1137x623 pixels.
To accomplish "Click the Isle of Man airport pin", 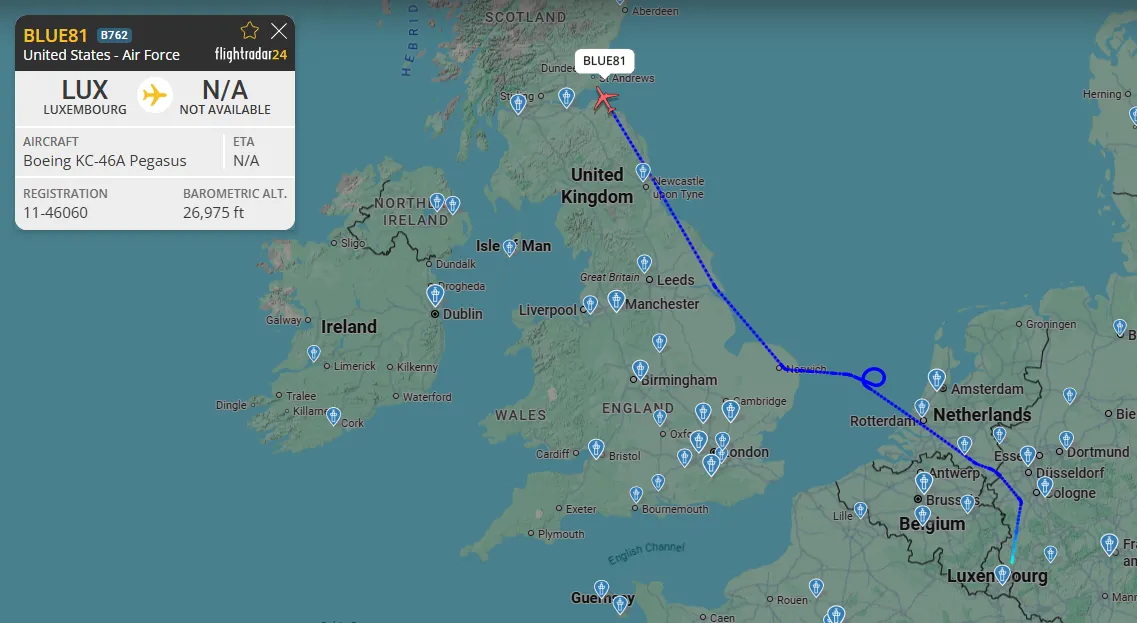I will pyautogui.click(x=510, y=248).
